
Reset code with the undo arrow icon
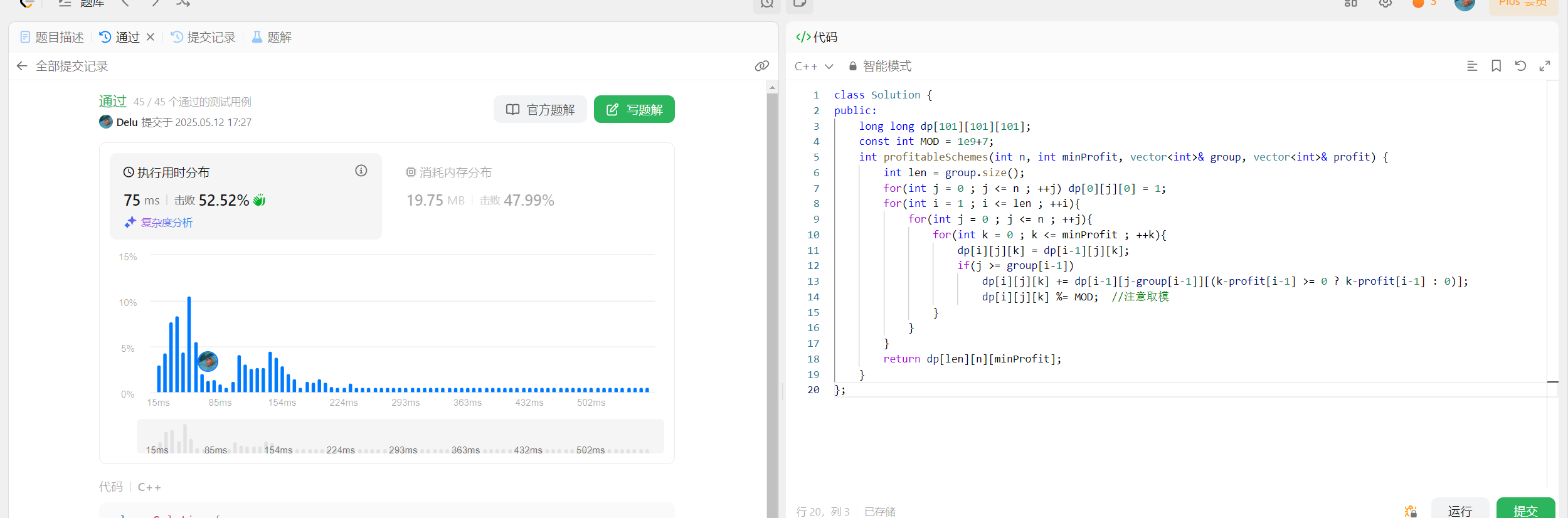tap(1520, 66)
